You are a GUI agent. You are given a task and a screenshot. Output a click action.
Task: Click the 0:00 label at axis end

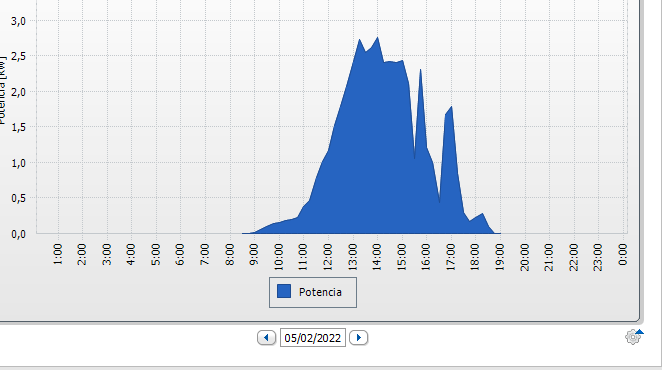623,255
